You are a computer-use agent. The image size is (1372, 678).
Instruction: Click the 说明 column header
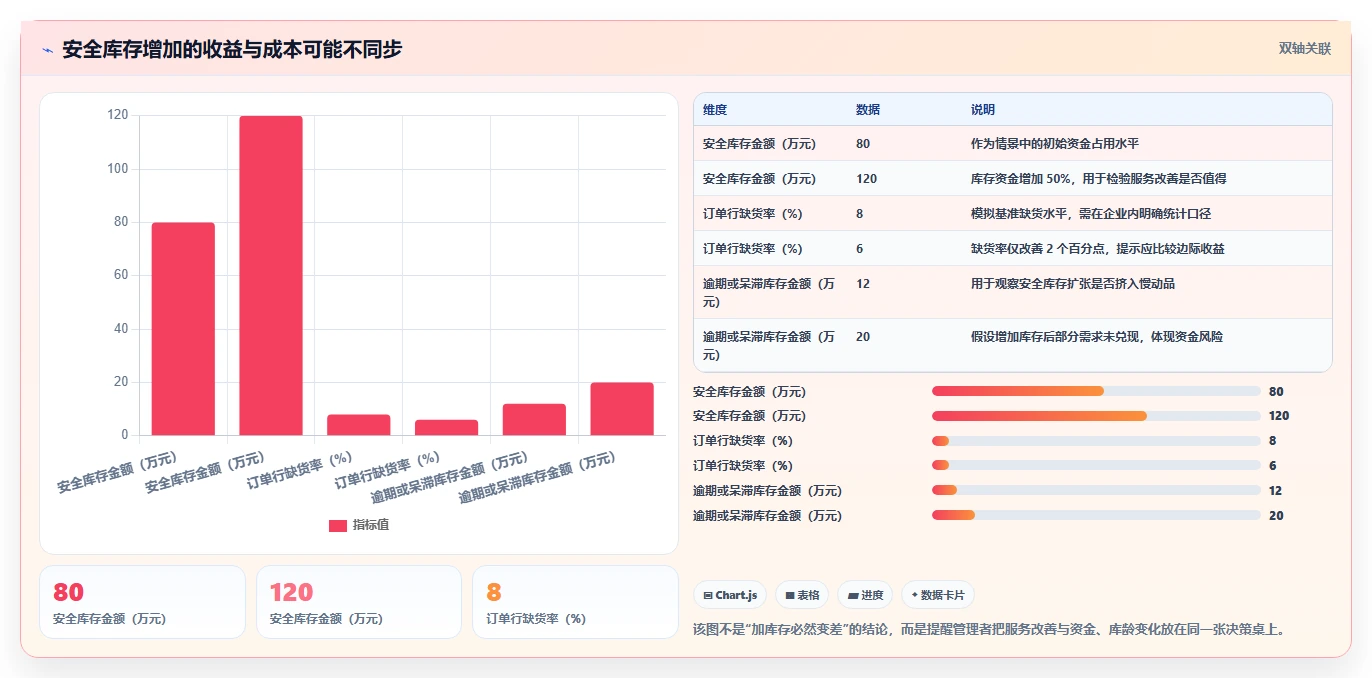click(x=983, y=110)
